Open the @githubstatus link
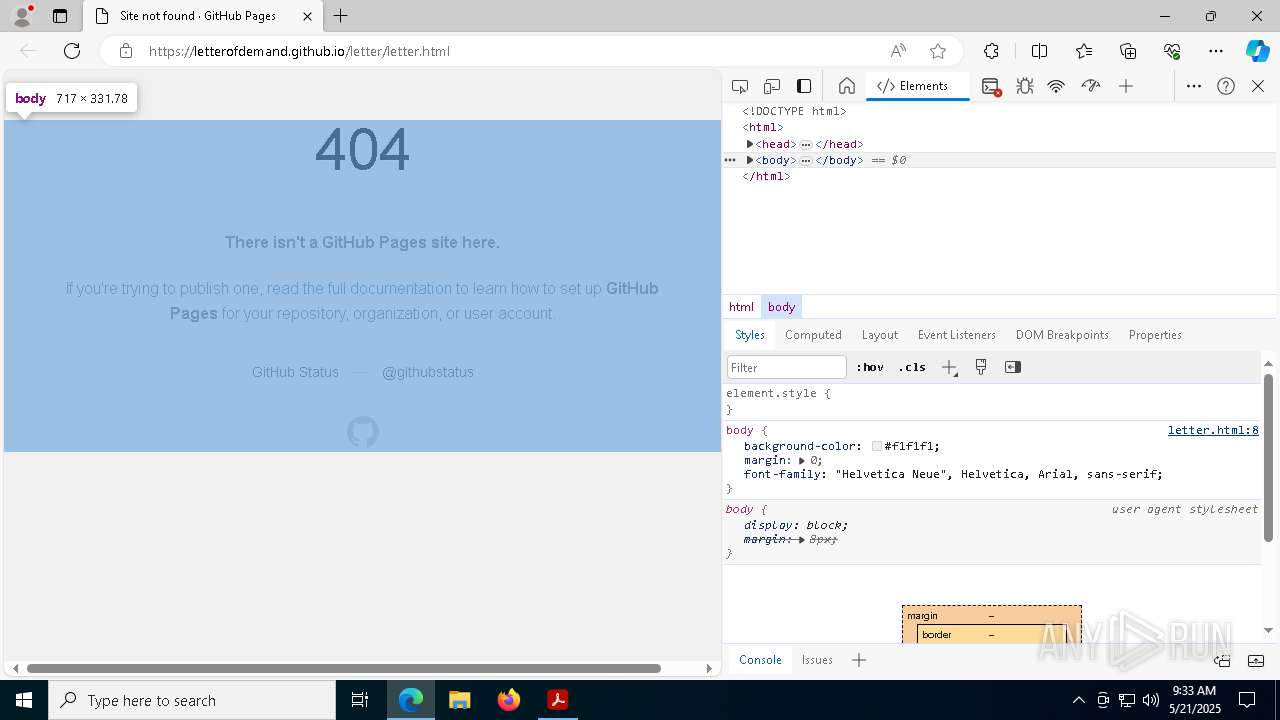 click(428, 372)
